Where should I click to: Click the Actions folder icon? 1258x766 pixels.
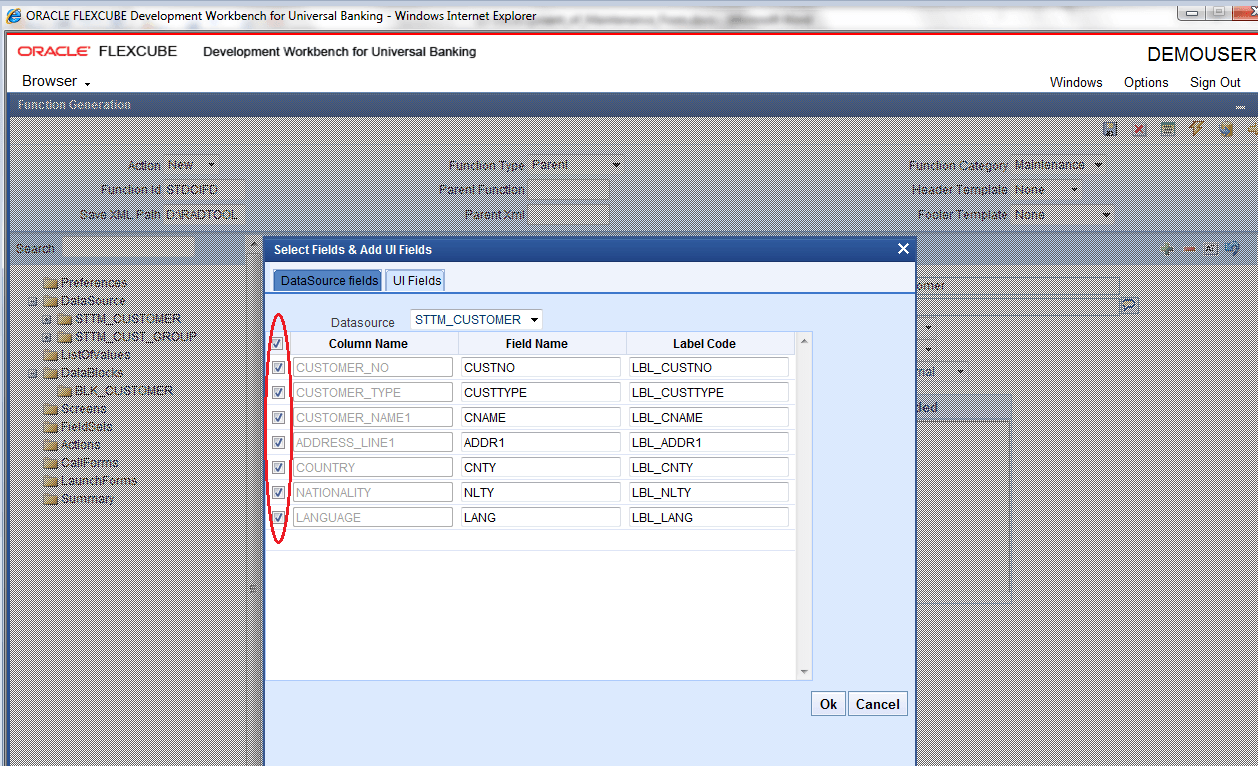tap(50, 445)
